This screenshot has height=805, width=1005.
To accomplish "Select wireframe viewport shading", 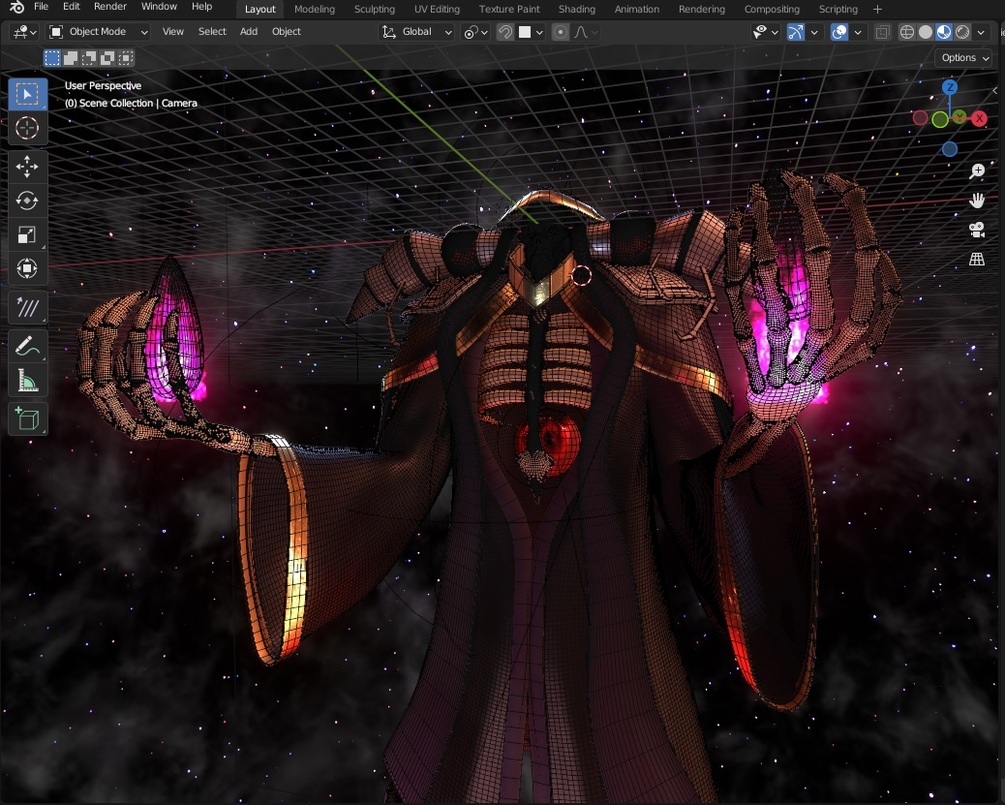I will 906,31.
